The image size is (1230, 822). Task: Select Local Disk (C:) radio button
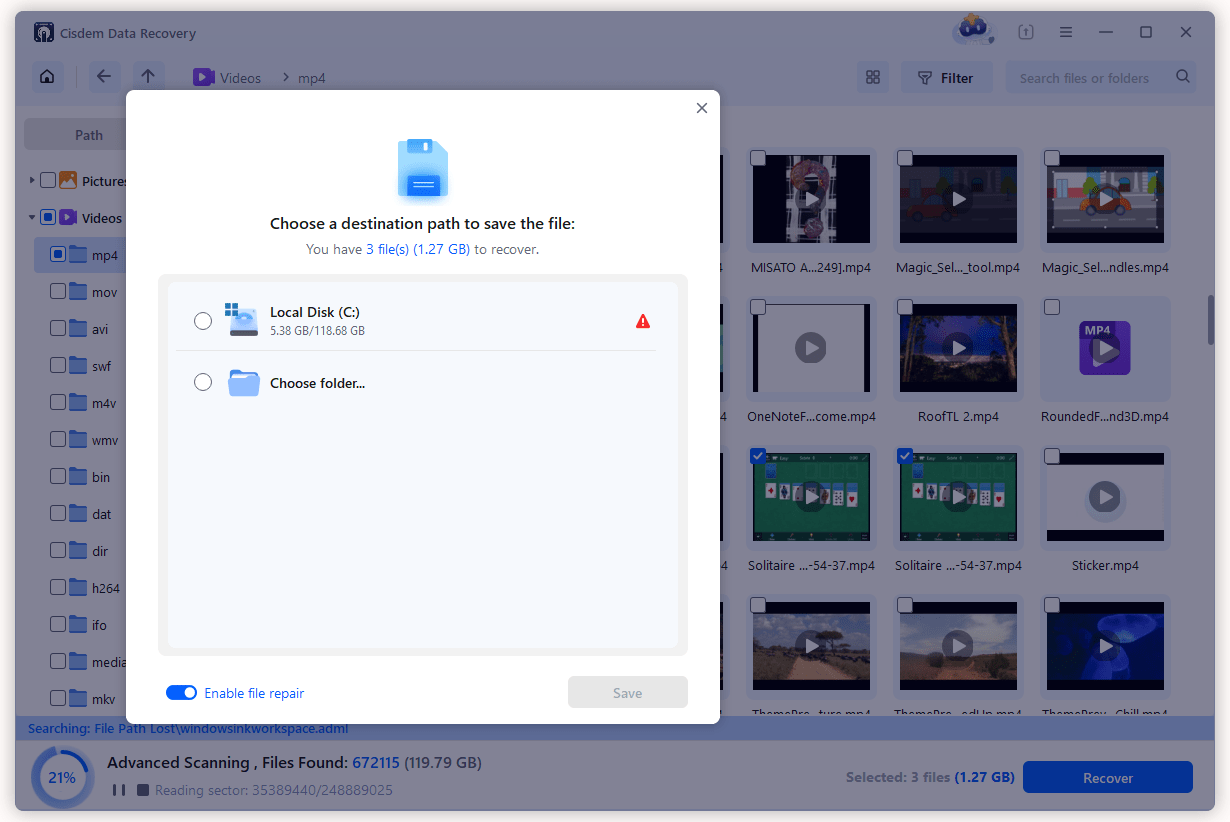(203, 321)
